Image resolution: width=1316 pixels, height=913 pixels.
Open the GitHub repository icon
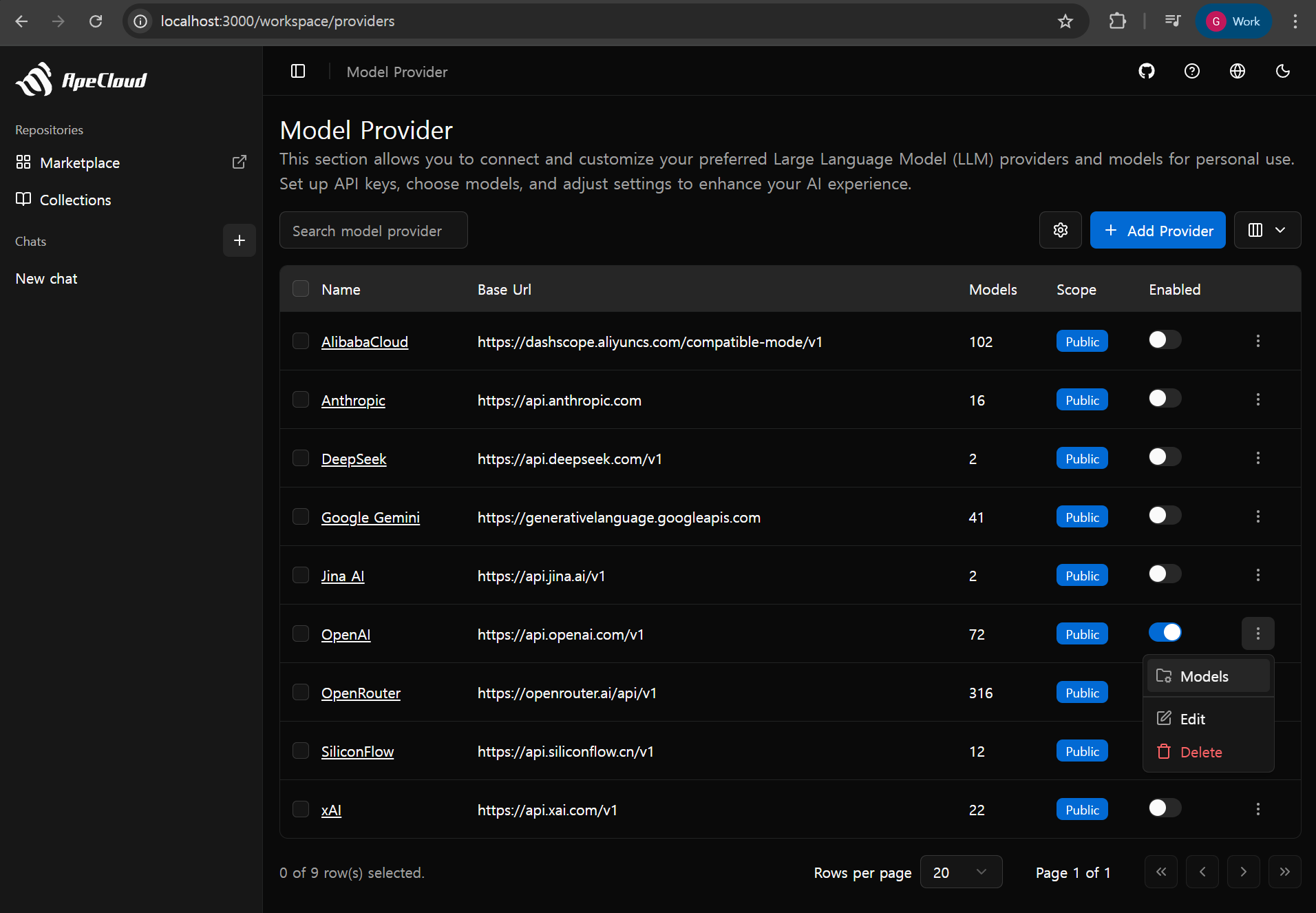1147,71
